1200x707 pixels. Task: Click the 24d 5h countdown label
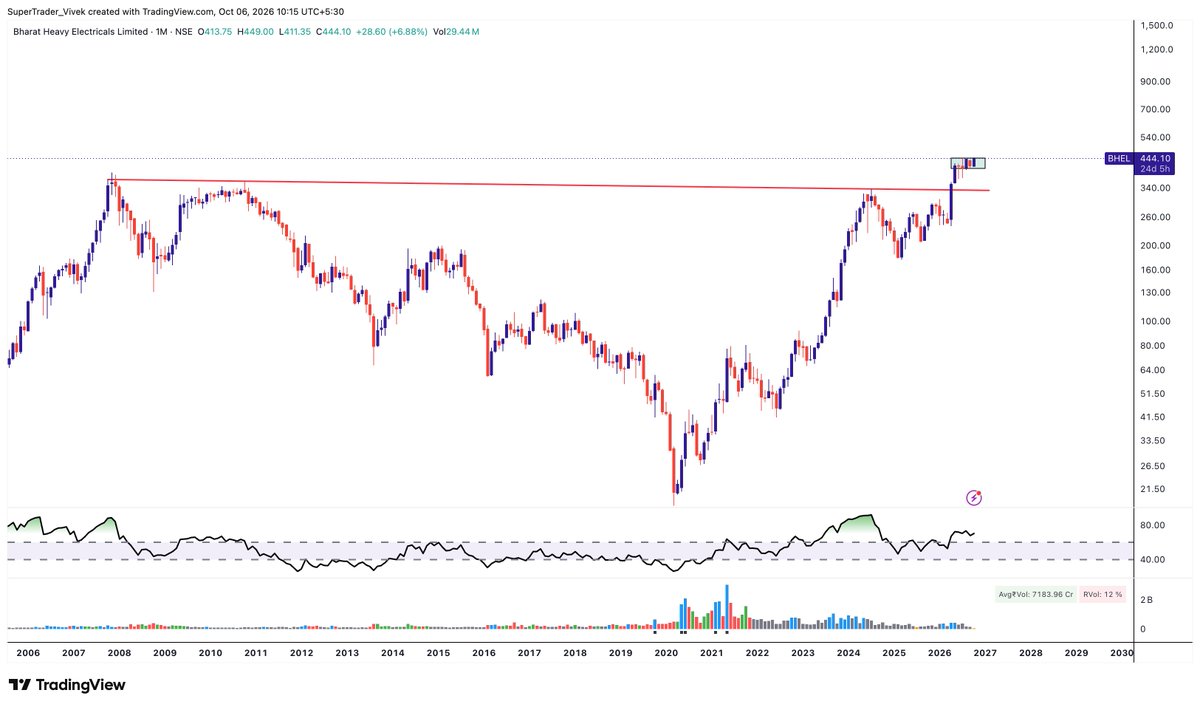pyautogui.click(x=1155, y=169)
